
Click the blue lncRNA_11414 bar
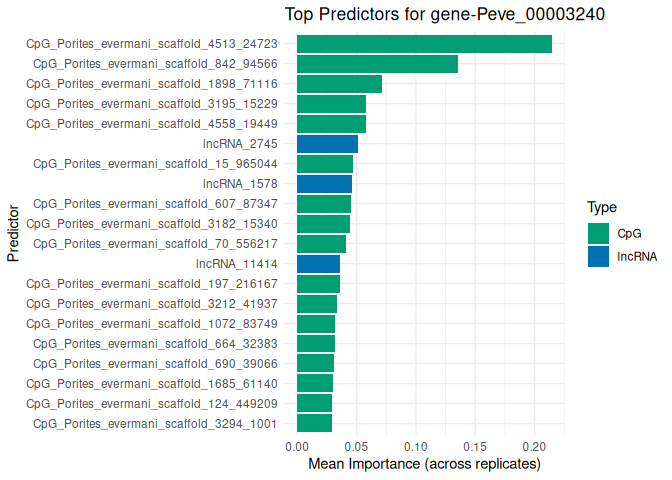(318, 264)
